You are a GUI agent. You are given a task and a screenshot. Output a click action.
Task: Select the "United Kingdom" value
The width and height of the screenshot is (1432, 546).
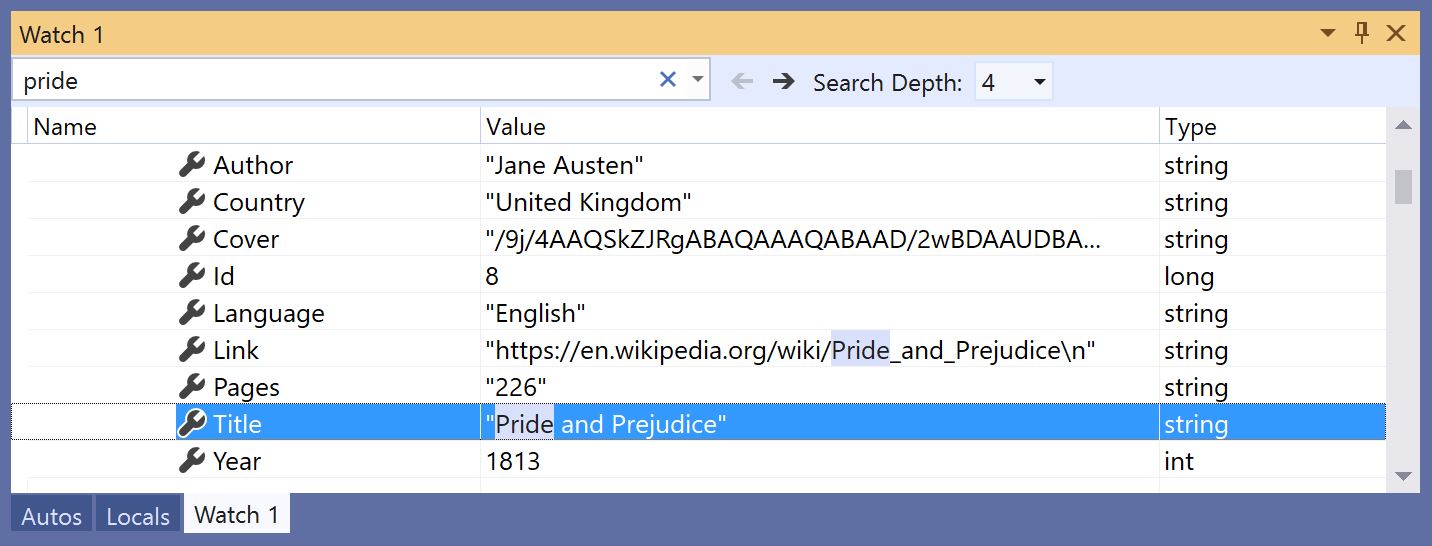(589, 202)
